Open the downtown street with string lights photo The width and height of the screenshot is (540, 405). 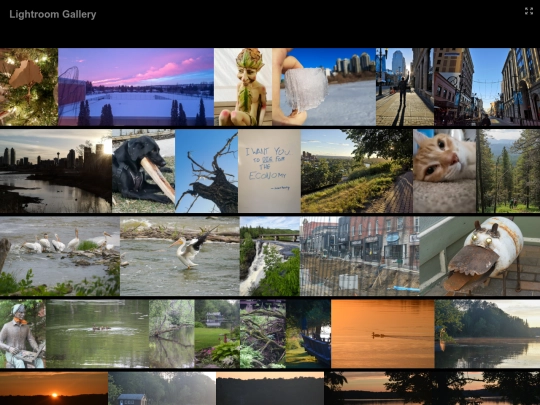[x=487, y=87]
